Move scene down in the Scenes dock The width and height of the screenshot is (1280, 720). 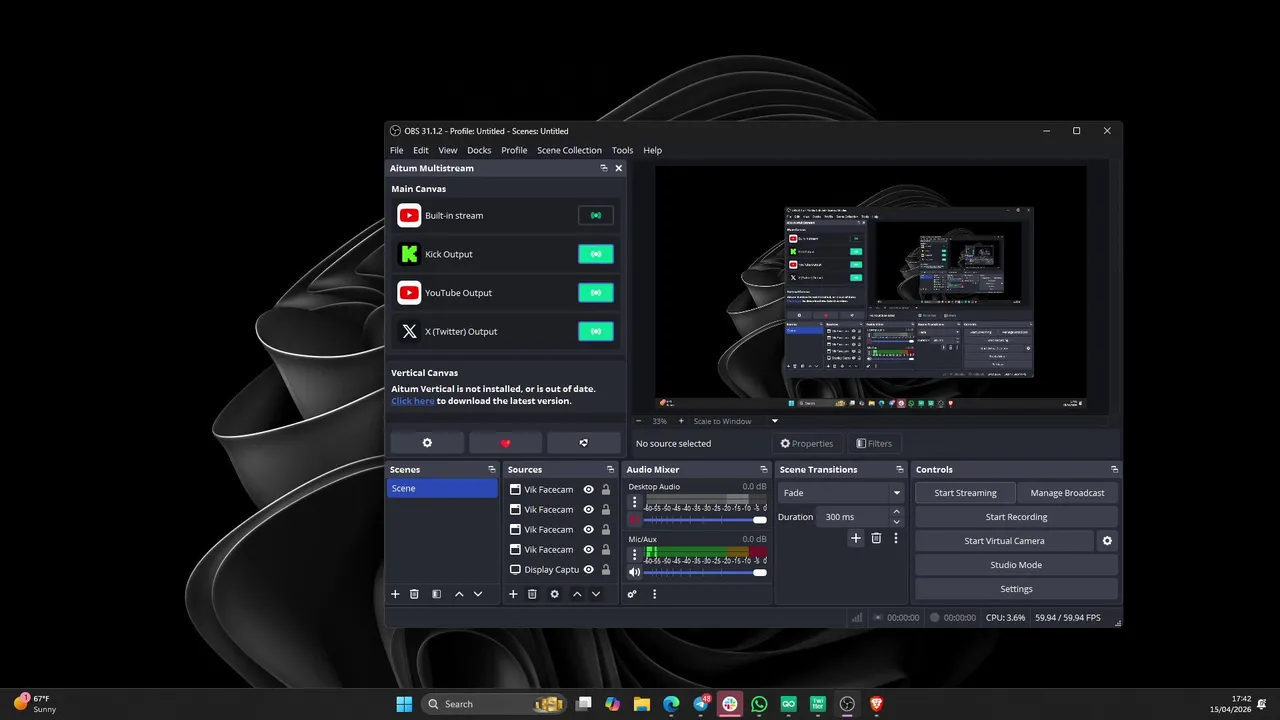click(x=478, y=594)
